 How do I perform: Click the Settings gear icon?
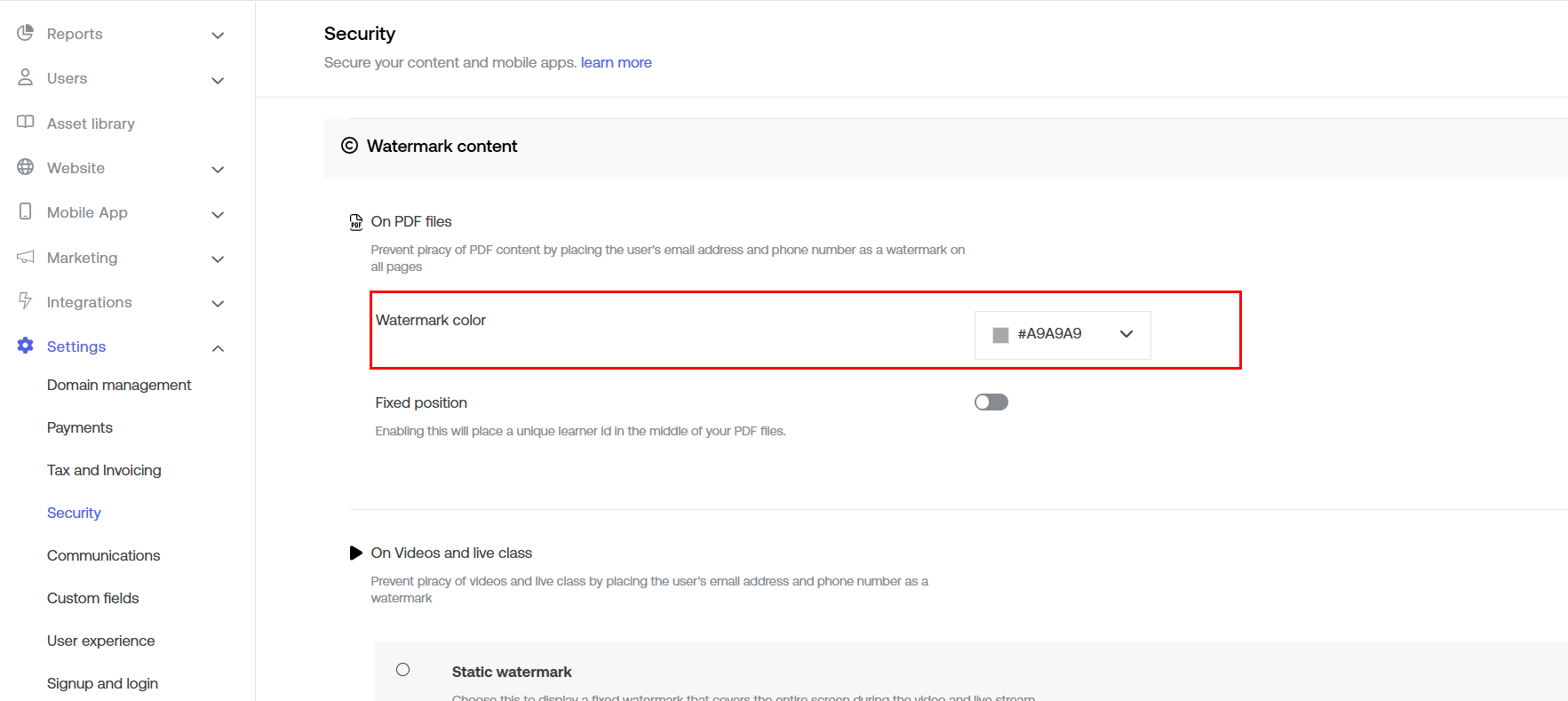tap(25, 346)
